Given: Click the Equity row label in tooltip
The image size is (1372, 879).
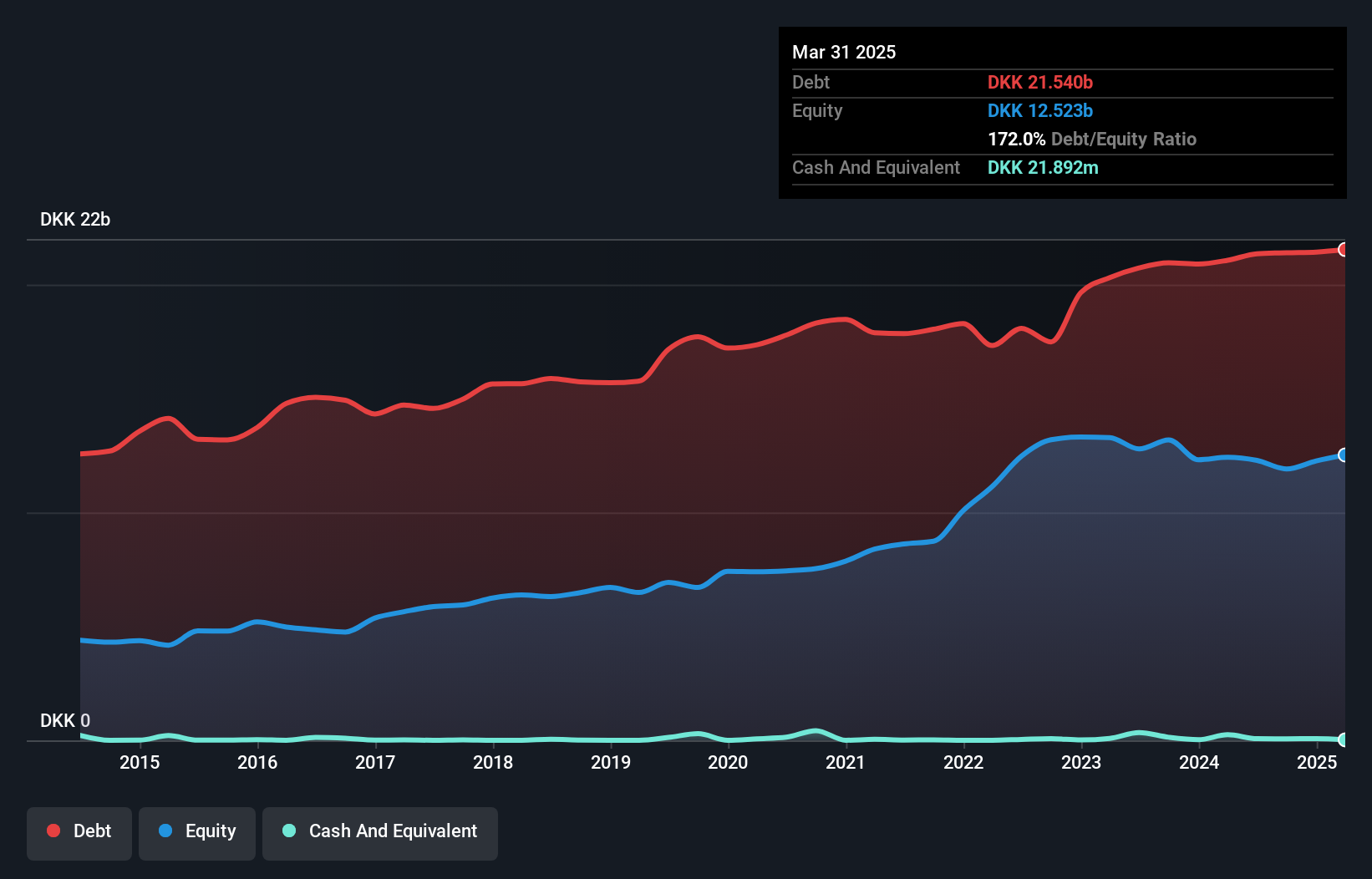Looking at the screenshot, I should [x=817, y=110].
